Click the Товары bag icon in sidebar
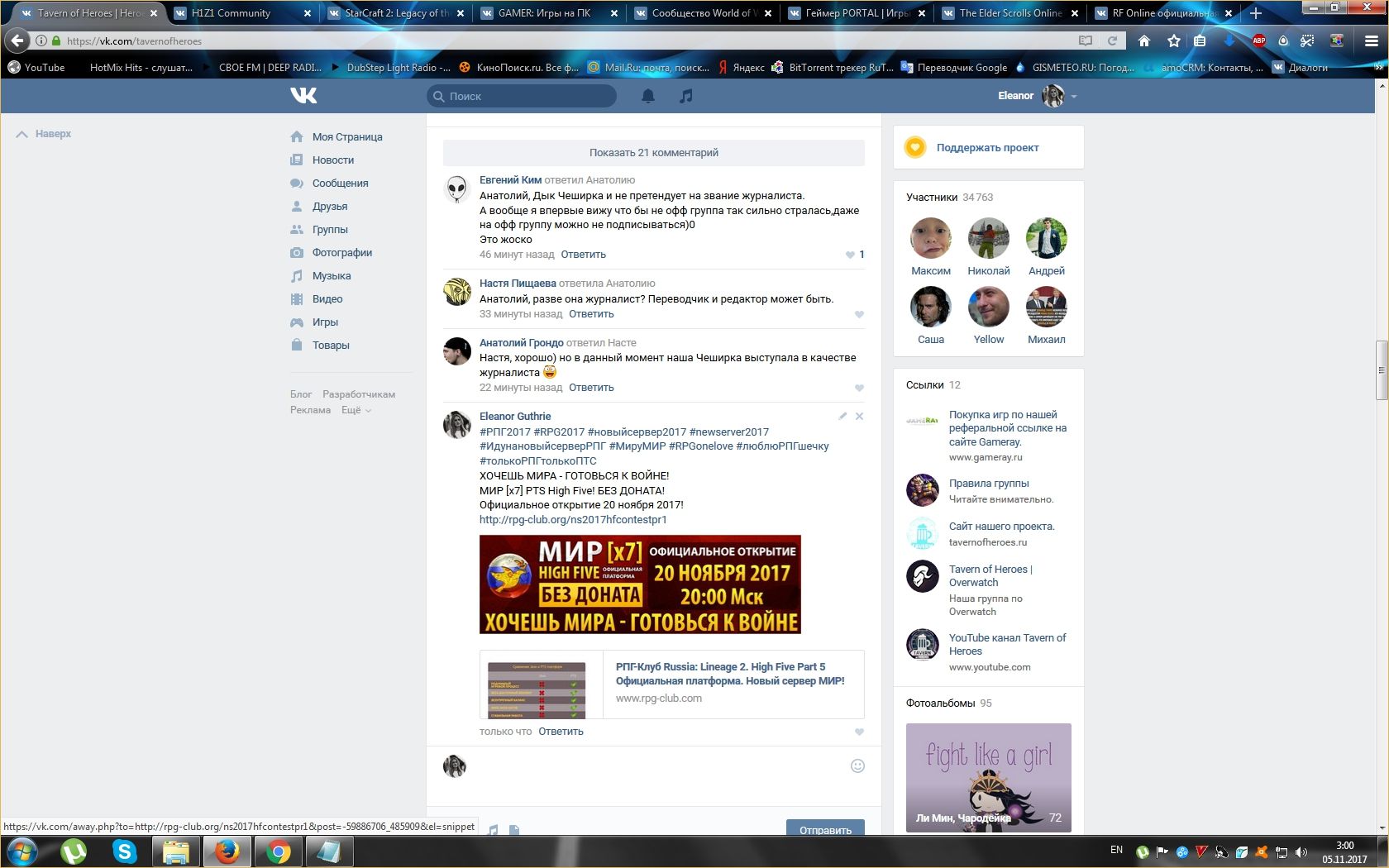The width and height of the screenshot is (1389, 868). coord(297,346)
